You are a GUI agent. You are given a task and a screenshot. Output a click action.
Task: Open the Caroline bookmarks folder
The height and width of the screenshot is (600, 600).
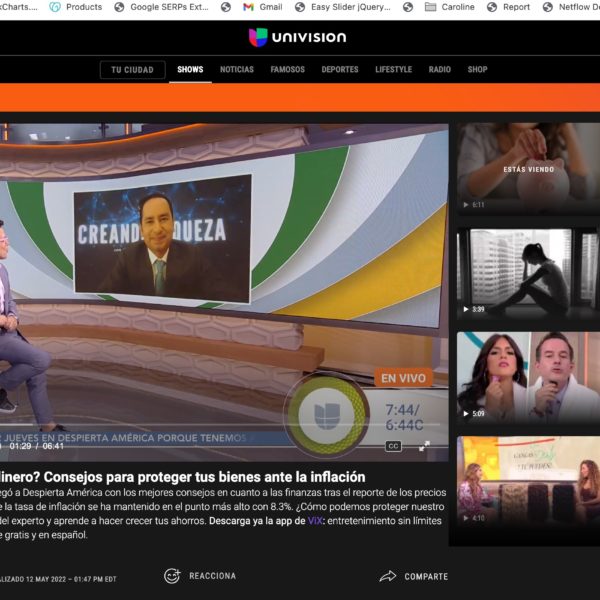click(450, 7)
